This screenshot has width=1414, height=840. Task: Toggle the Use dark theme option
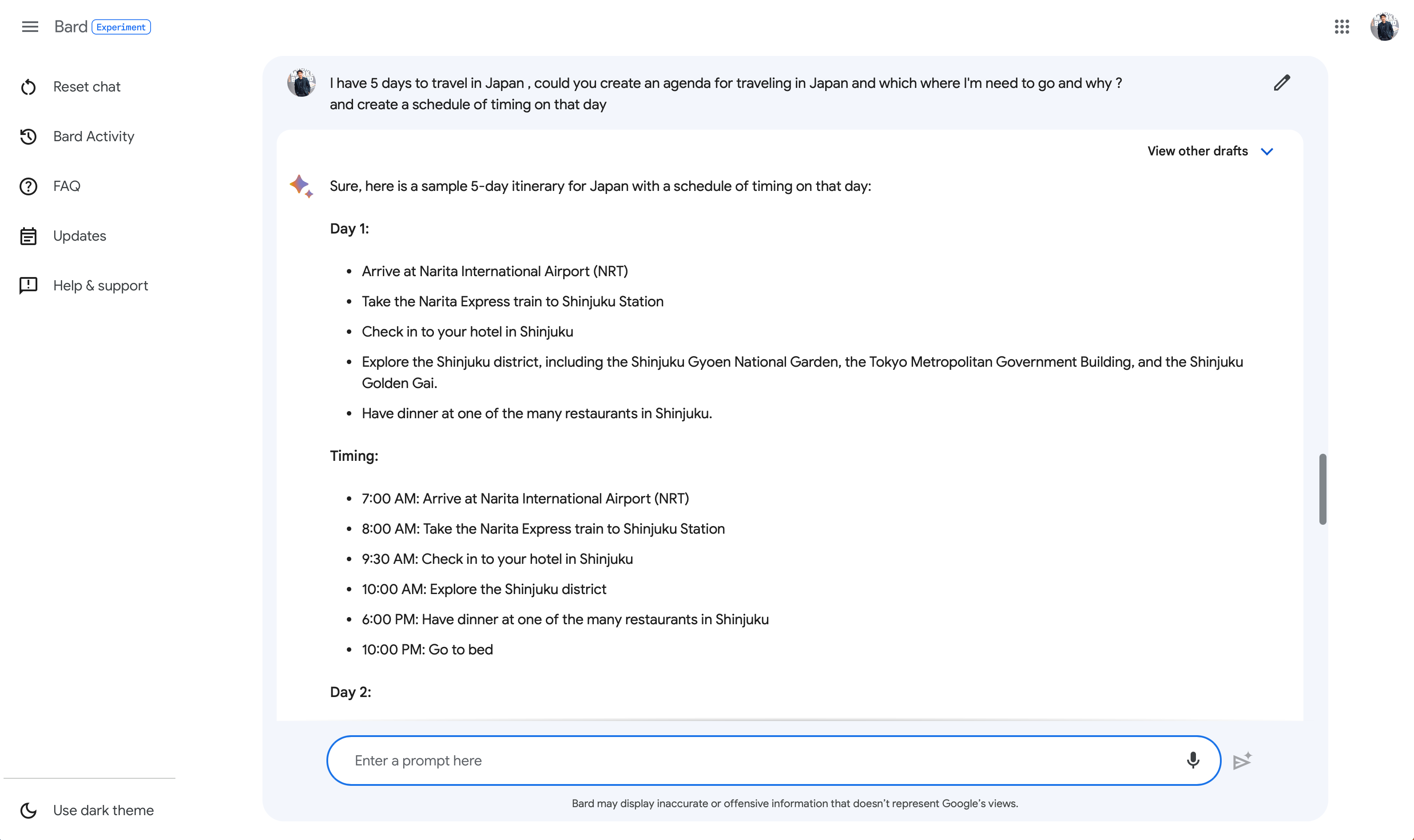tap(103, 810)
